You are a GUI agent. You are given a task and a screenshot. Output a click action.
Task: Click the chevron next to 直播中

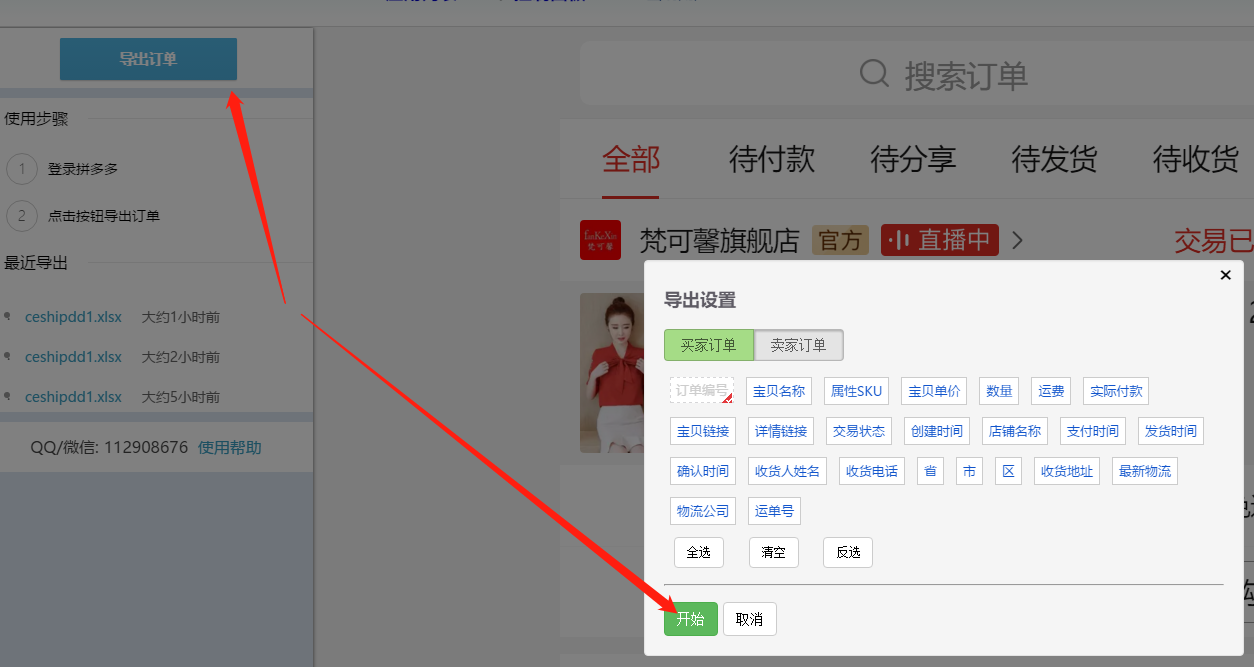point(1018,240)
